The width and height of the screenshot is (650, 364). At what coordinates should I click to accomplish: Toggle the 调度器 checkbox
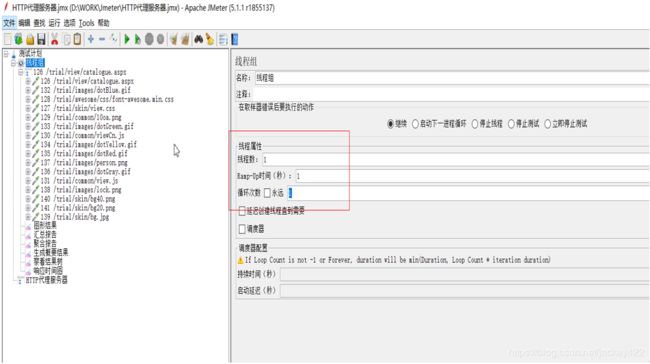point(243,229)
